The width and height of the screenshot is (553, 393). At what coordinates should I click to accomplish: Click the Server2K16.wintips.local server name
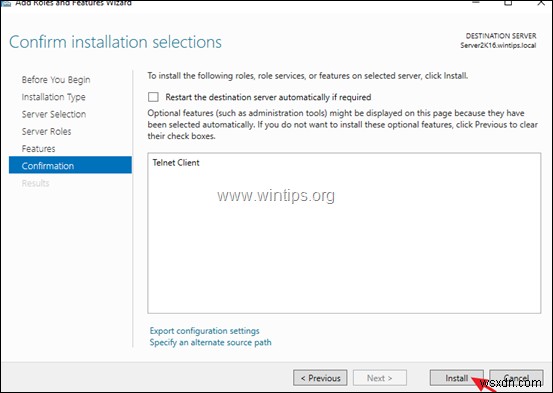[x=498, y=45]
